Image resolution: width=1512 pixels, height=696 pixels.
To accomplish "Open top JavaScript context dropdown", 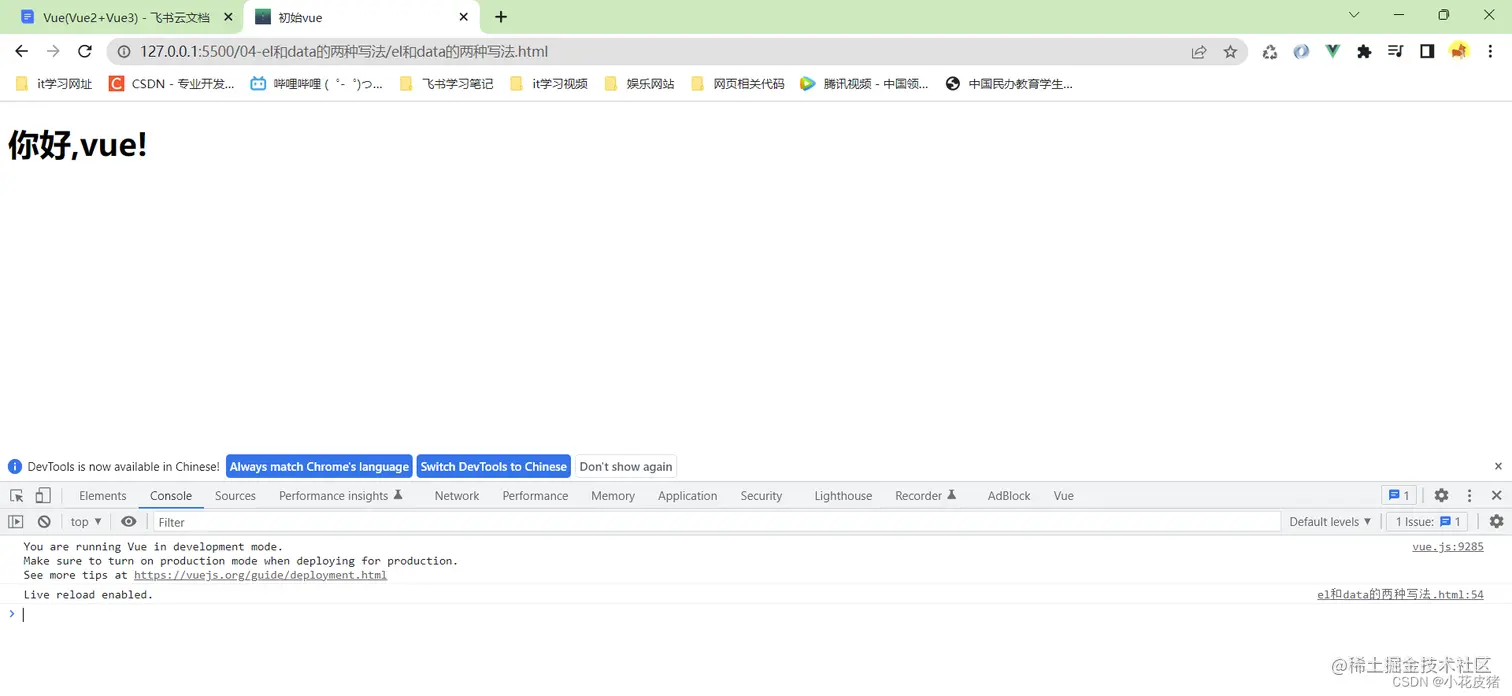I will pyautogui.click(x=86, y=522).
